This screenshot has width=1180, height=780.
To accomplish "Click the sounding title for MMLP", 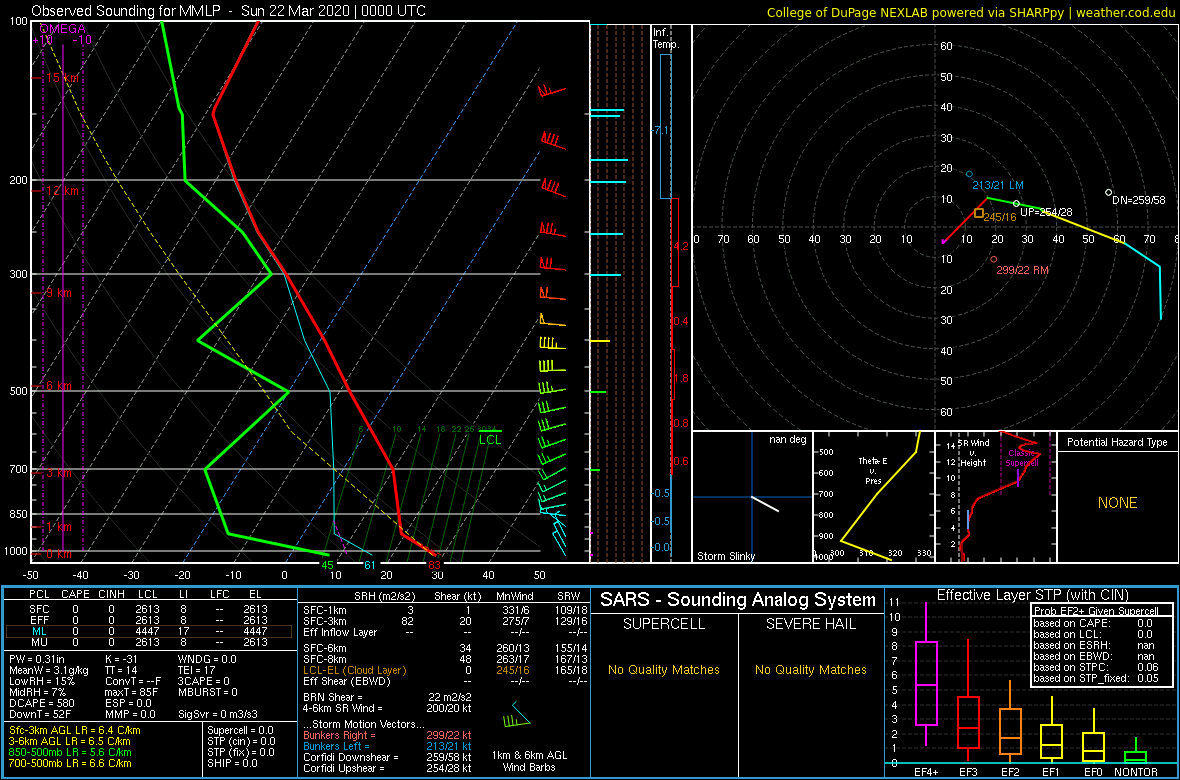I will point(228,11).
